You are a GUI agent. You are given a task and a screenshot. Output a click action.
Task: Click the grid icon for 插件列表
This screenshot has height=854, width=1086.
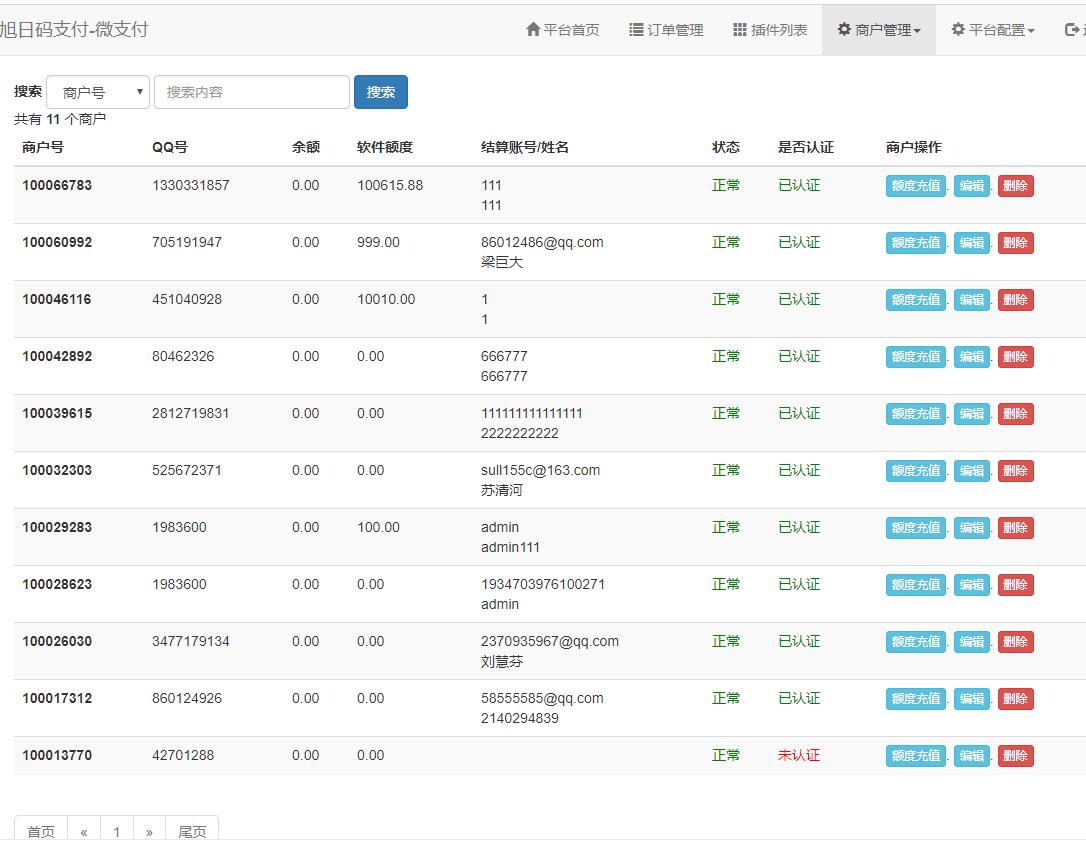(x=740, y=30)
